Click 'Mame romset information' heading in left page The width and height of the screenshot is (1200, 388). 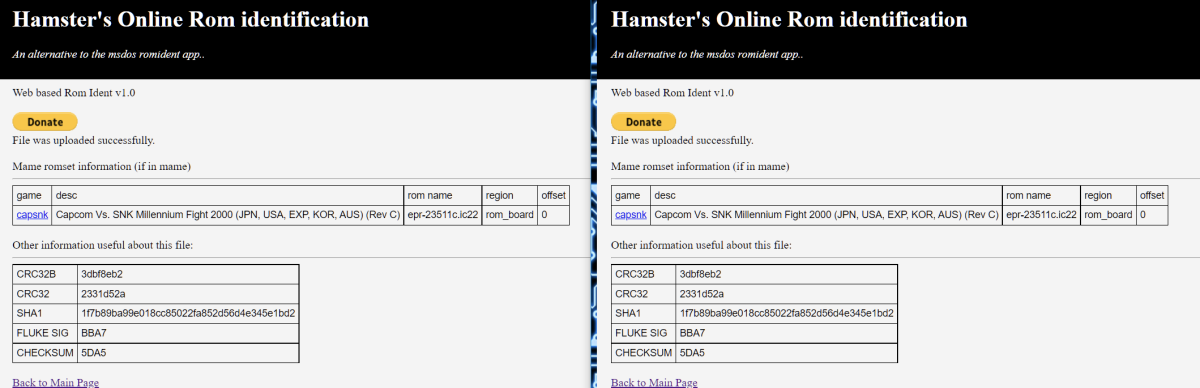pos(101,166)
